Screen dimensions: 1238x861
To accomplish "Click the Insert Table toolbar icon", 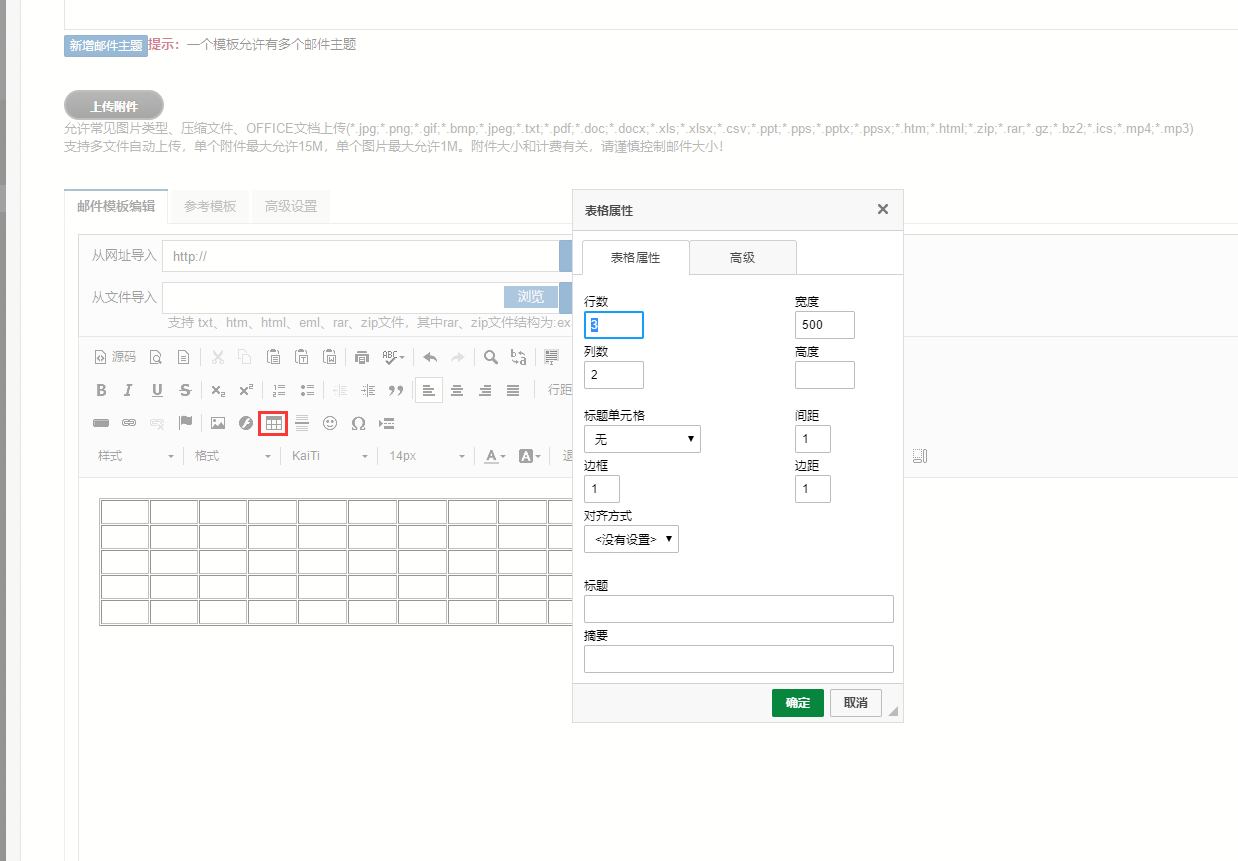I will point(273,423).
